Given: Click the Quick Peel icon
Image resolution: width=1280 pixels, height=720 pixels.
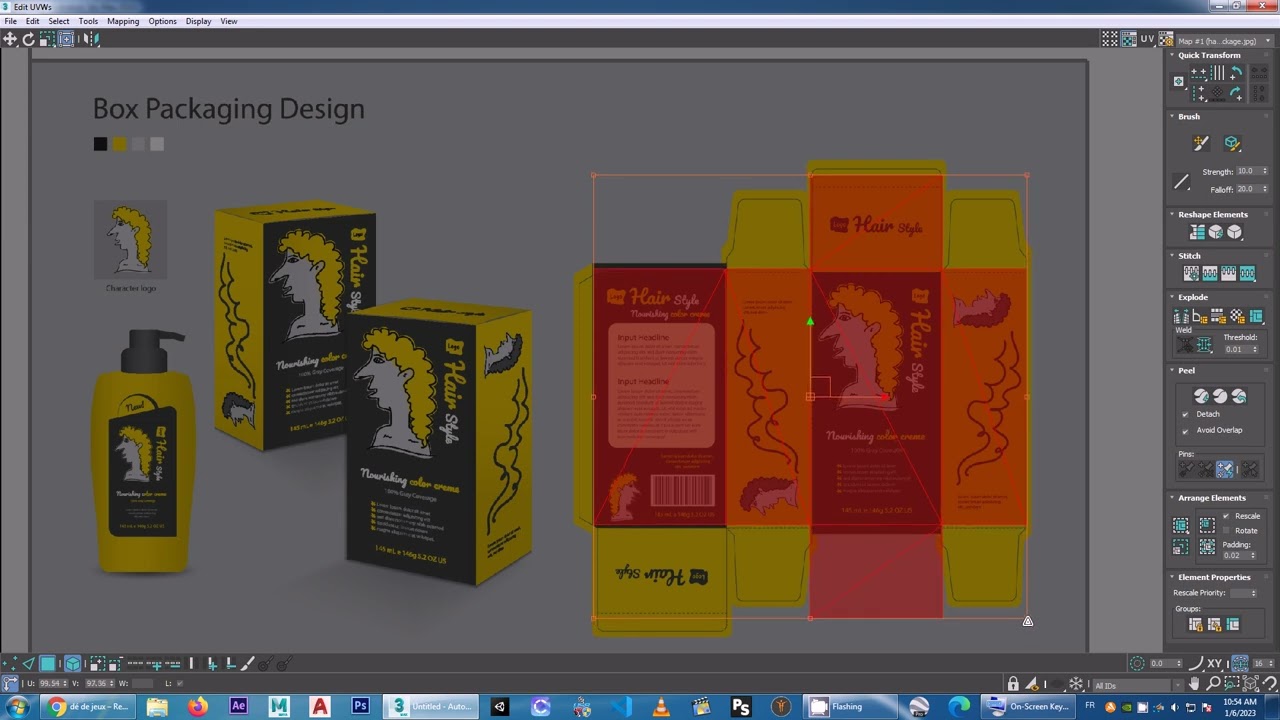Looking at the screenshot, I should pos(1201,396).
